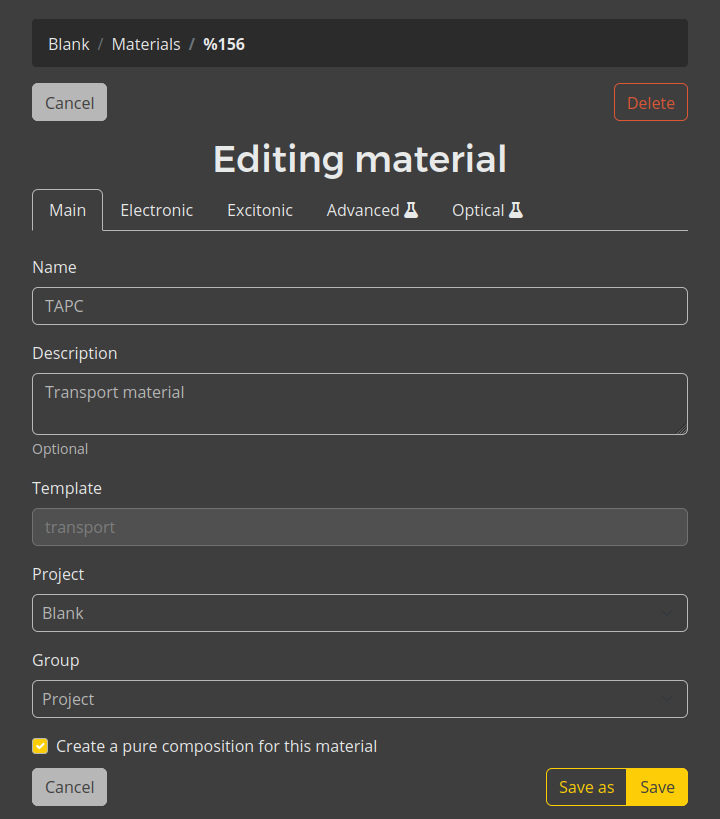Click the flask icon on Advanced tab
720x819 pixels.
(411, 210)
